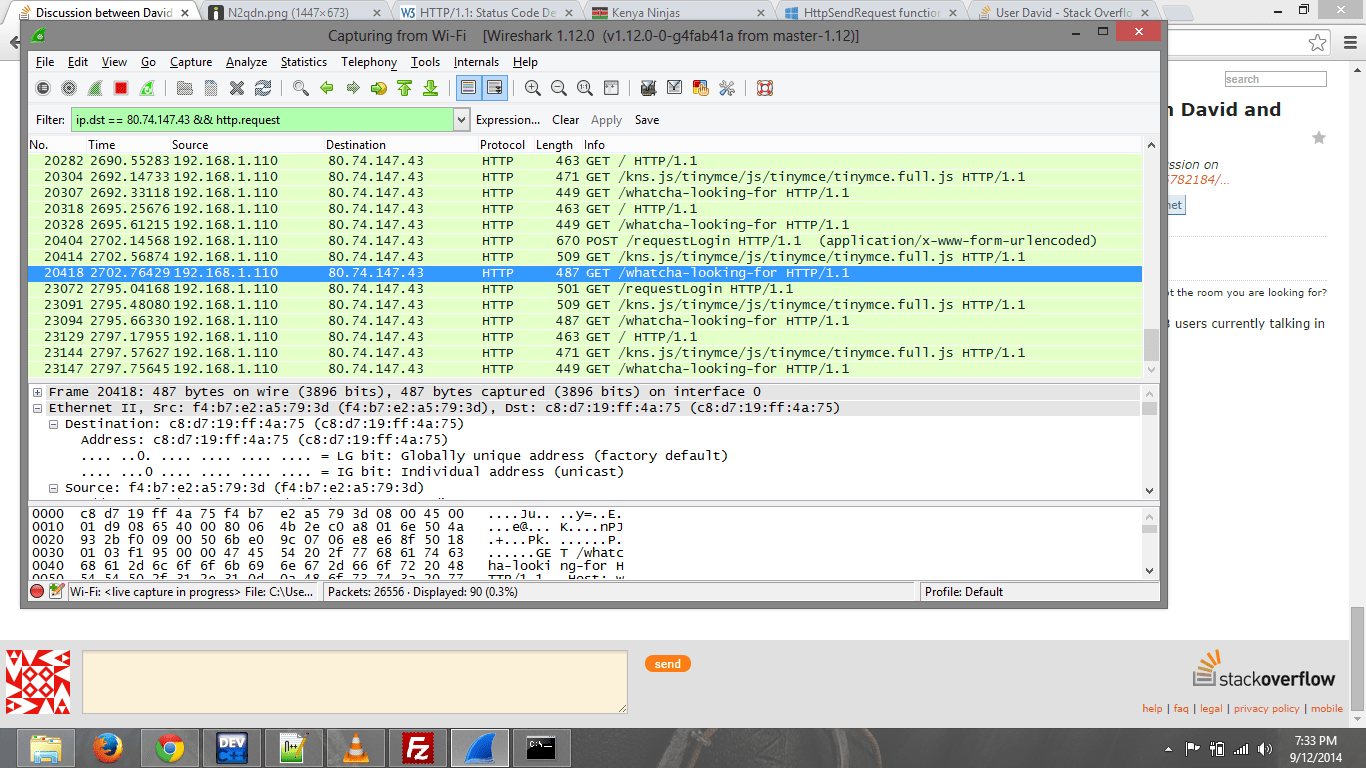Open capture options toolbar icon
1366x768 pixels.
(x=69, y=88)
